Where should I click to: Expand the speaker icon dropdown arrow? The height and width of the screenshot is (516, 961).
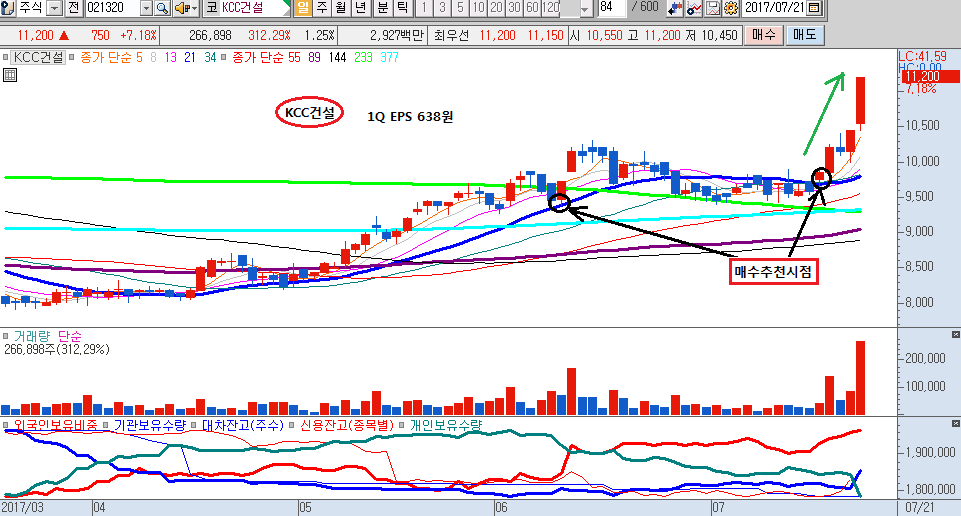pyautogui.click(x=194, y=8)
